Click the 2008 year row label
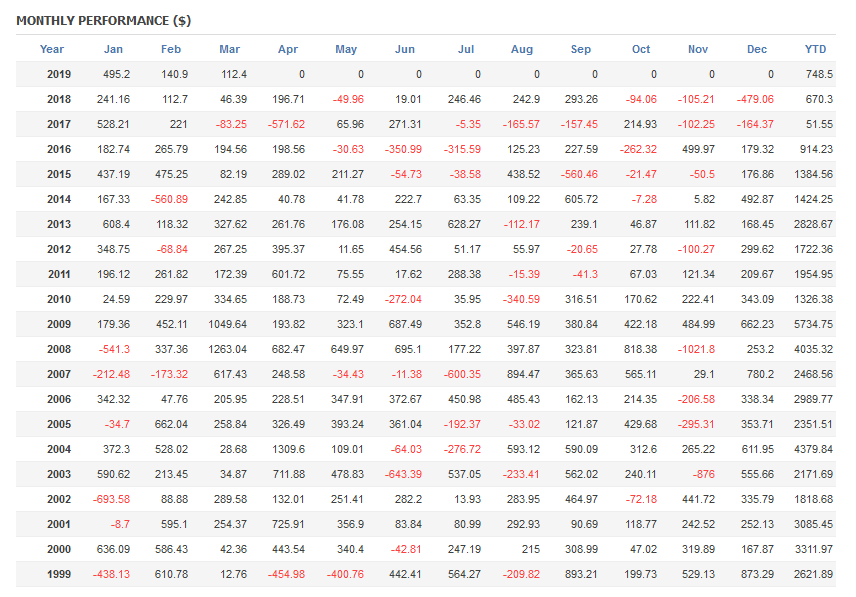Screen dimensions: 856x597 [x=59, y=349]
